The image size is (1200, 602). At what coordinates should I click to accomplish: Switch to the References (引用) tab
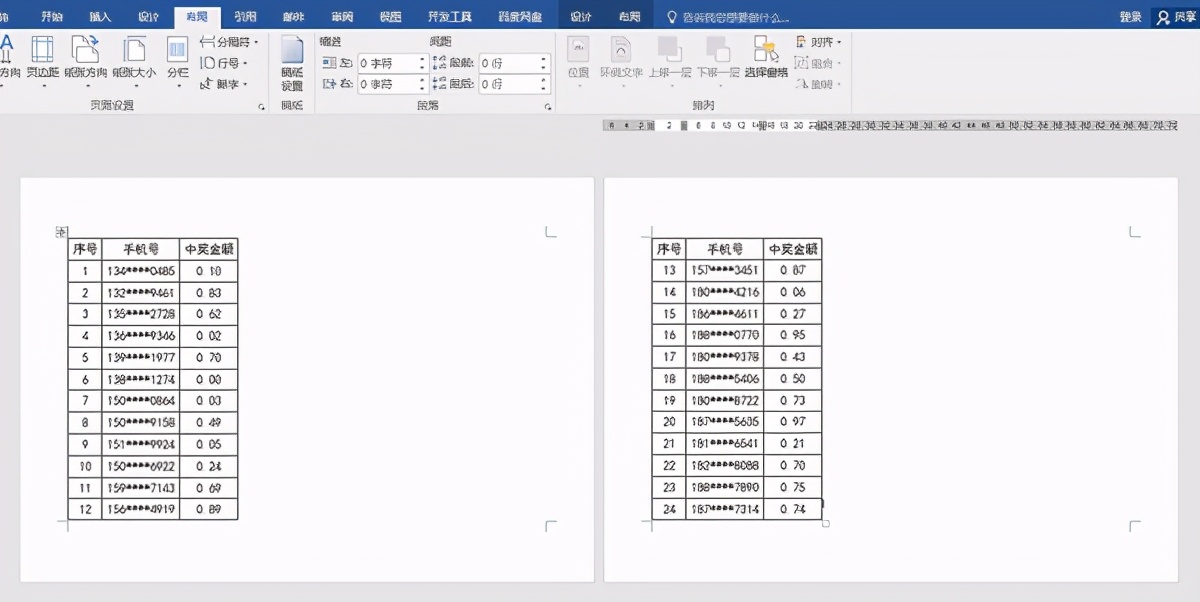[x=245, y=17]
